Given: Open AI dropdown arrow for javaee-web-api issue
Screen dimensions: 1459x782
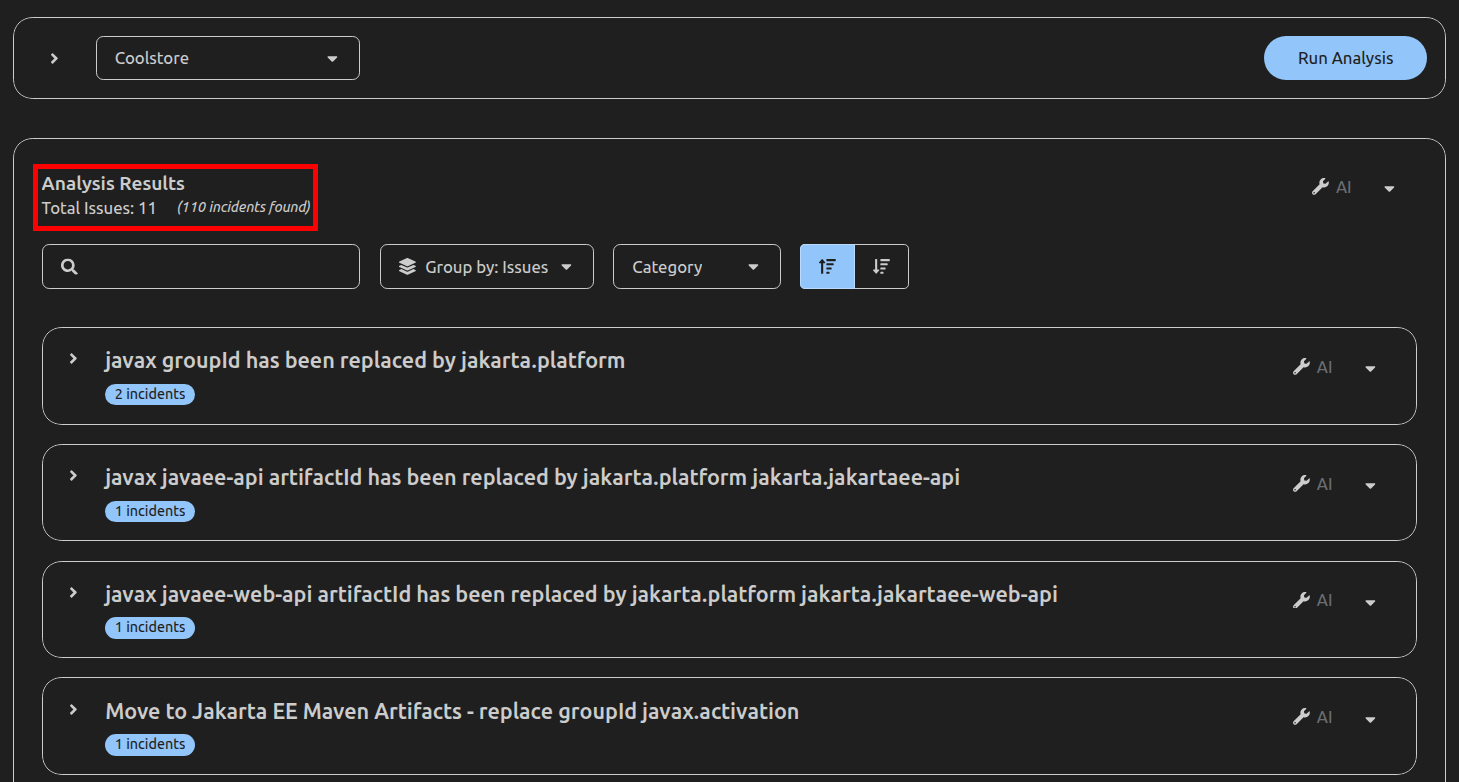Looking at the screenshot, I should click(1370, 602).
